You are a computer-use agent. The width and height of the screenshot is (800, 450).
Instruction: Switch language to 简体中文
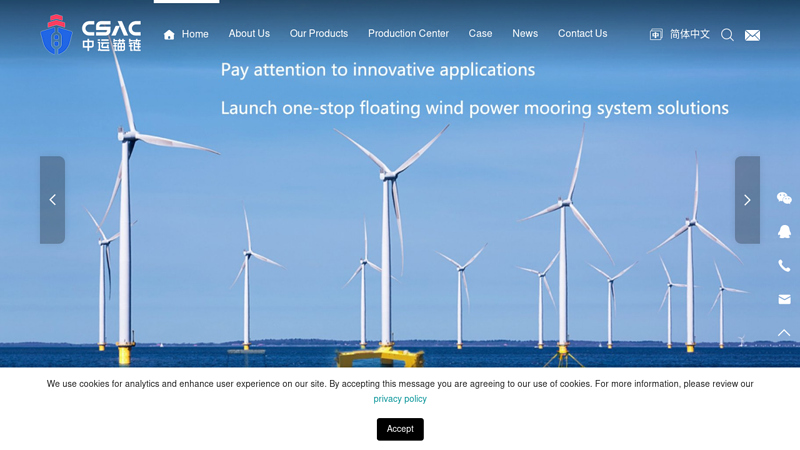pyautogui.click(x=689, y=34)
